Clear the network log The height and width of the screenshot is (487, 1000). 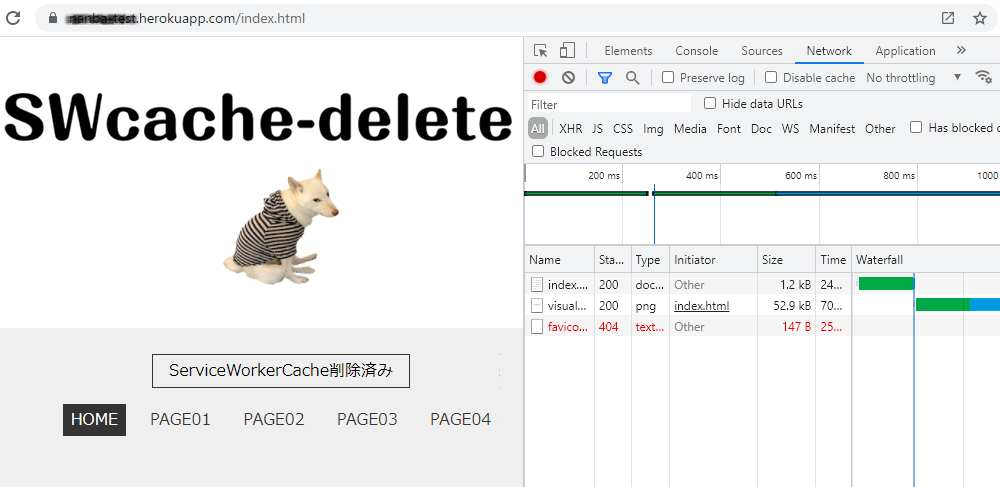tap(568, 78)
